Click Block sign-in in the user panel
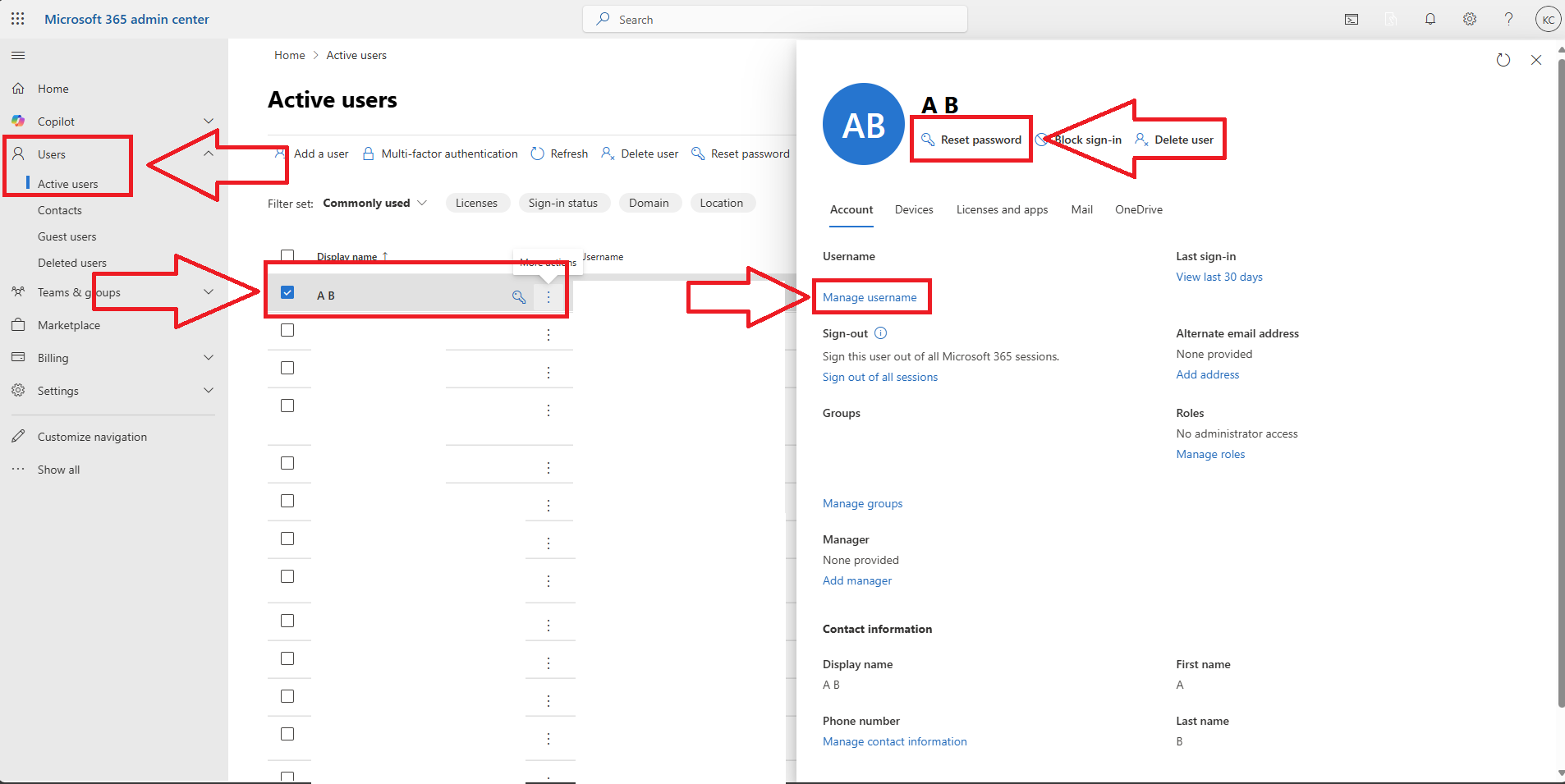 [x=1079, y=140]
